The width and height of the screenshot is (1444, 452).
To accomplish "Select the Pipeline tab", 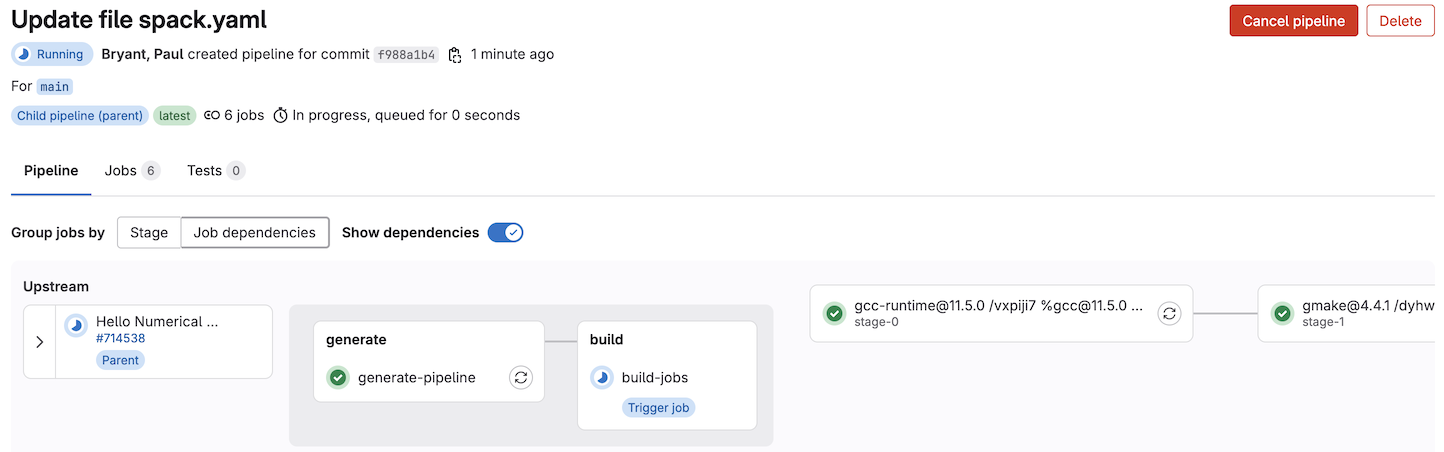I will (51, 171).
